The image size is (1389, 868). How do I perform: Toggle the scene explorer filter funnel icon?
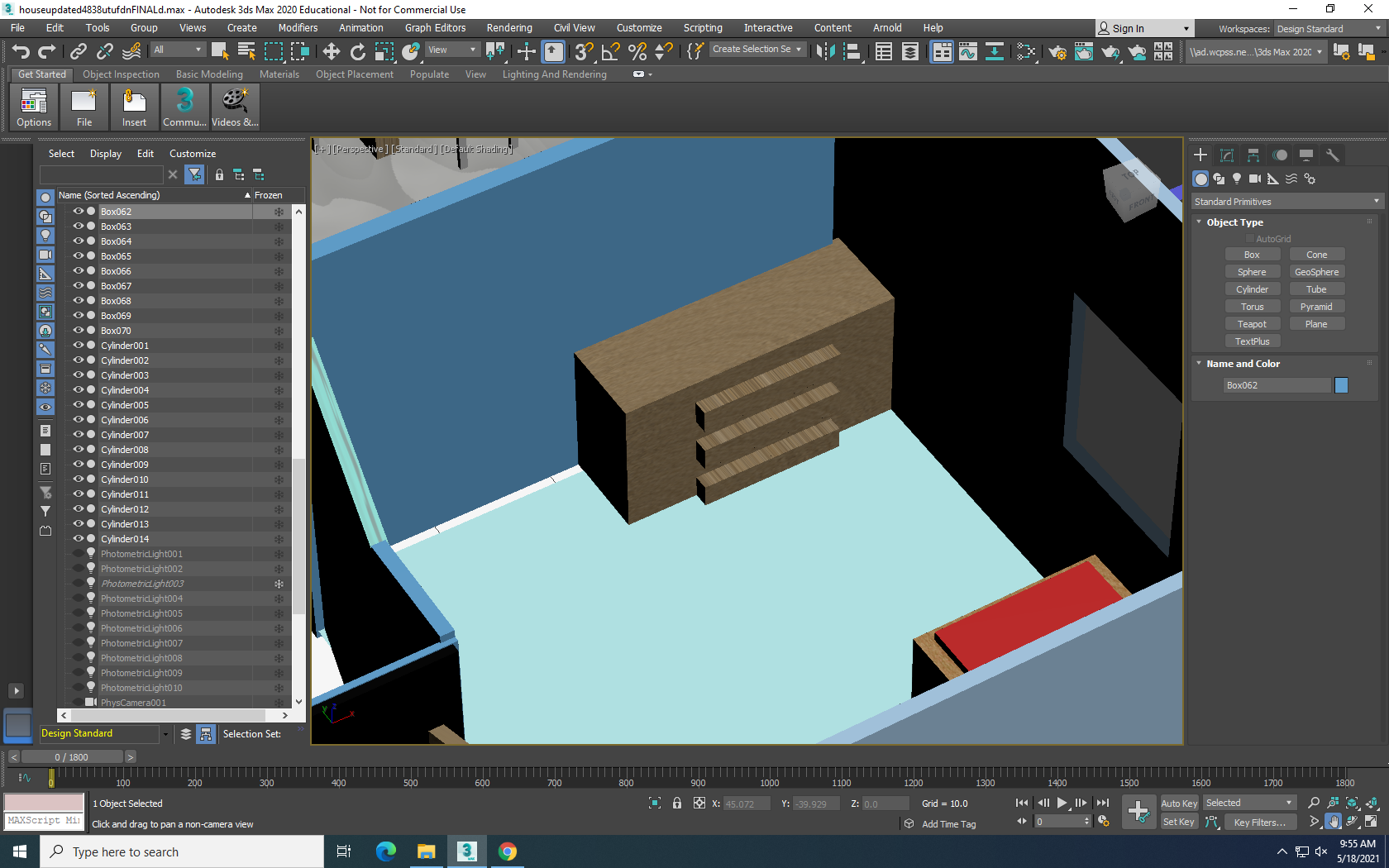pos(195,174)
